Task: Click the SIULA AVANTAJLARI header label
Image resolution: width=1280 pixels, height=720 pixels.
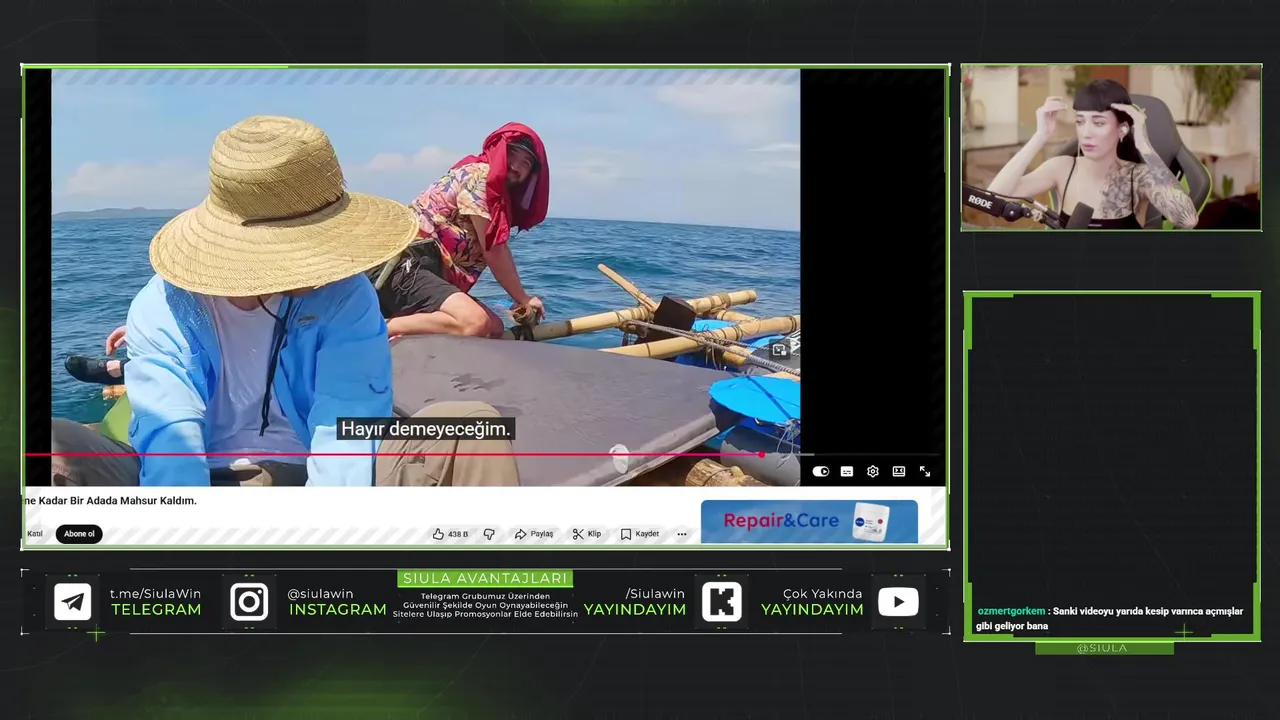Action: tap(485, 578)
